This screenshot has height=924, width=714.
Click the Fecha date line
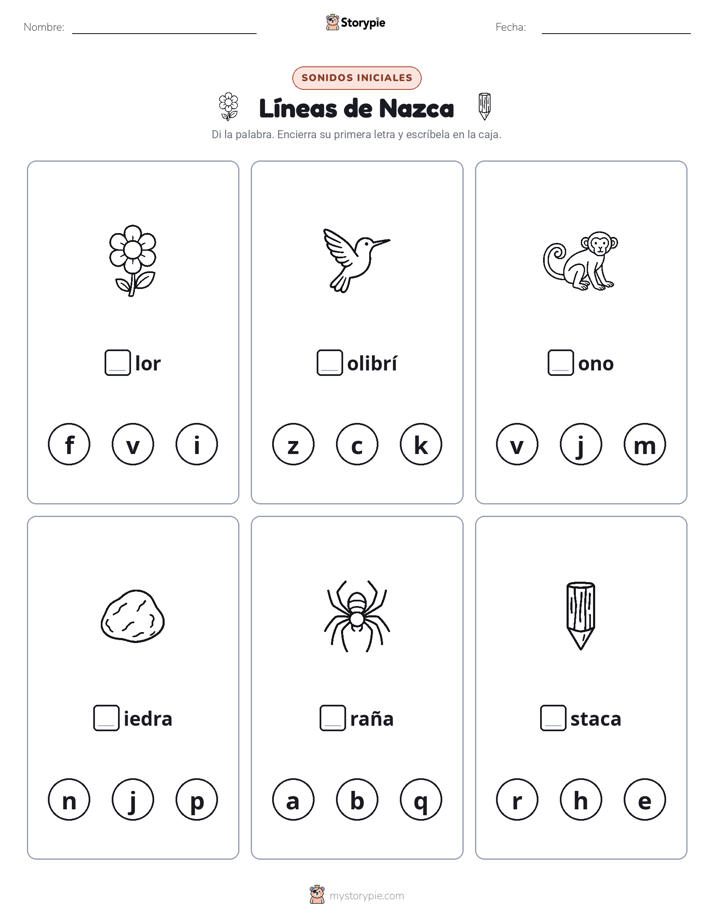coord(616,28)
